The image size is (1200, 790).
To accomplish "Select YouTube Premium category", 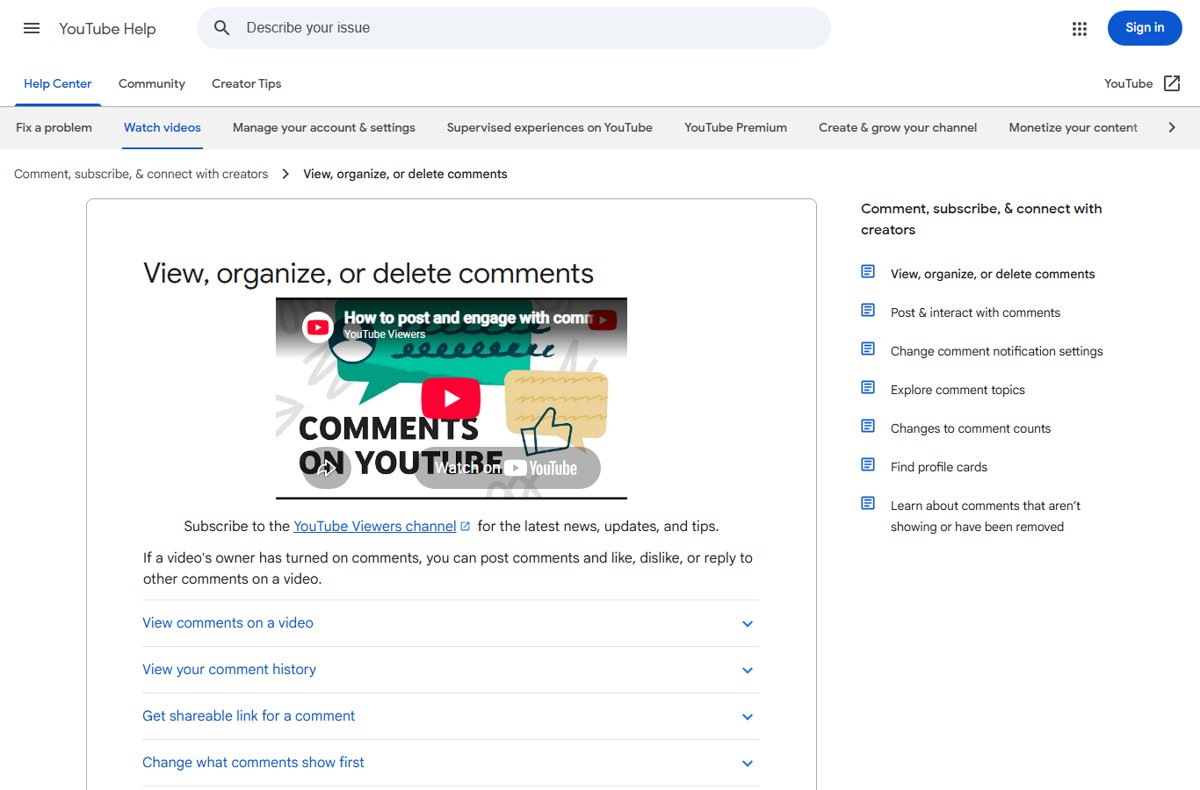I will coord(736,128).
